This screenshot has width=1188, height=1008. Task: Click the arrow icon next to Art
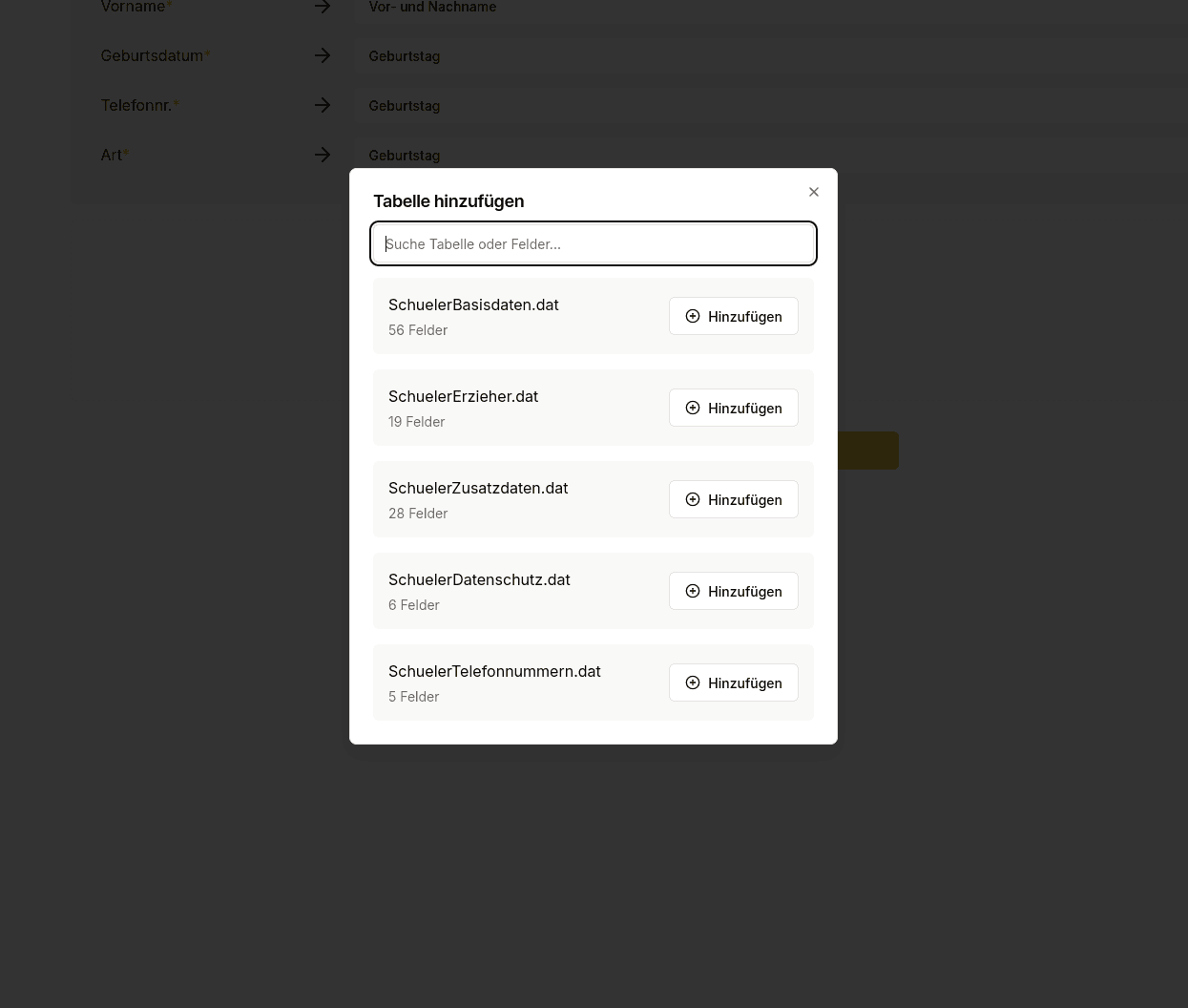[x=323, y=155]
